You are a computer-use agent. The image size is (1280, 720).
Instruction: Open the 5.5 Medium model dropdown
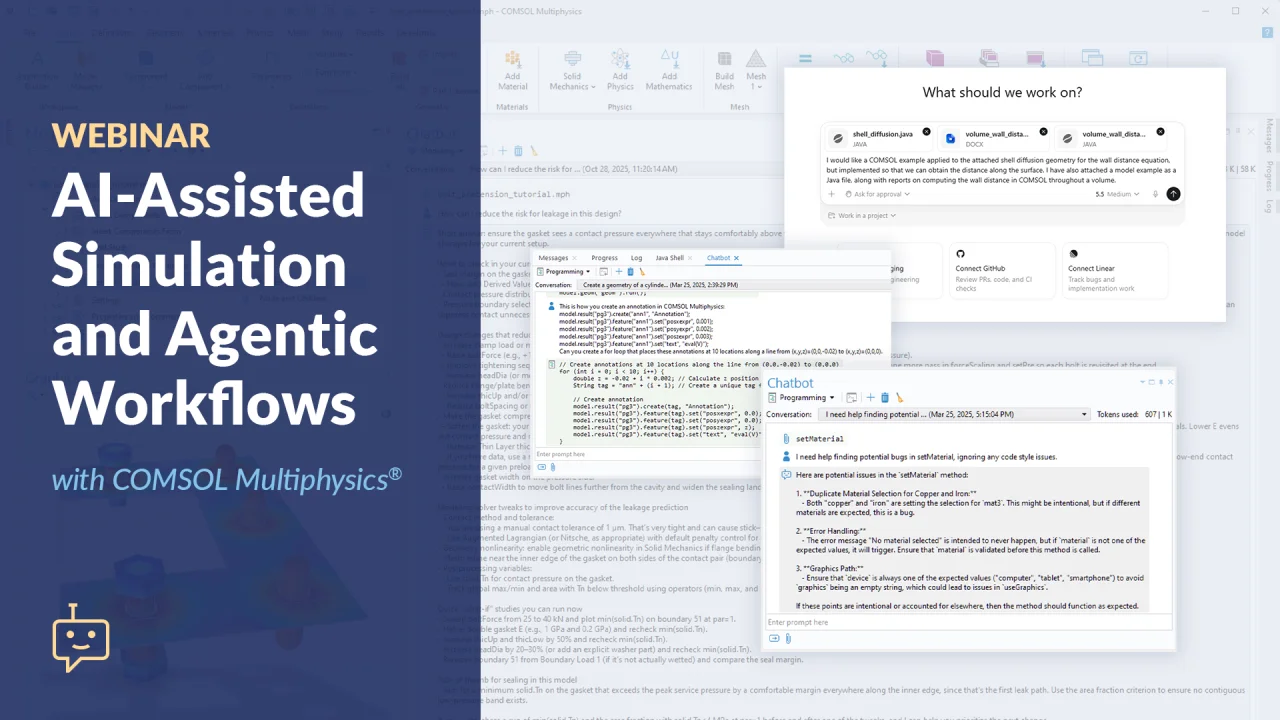1119,194
